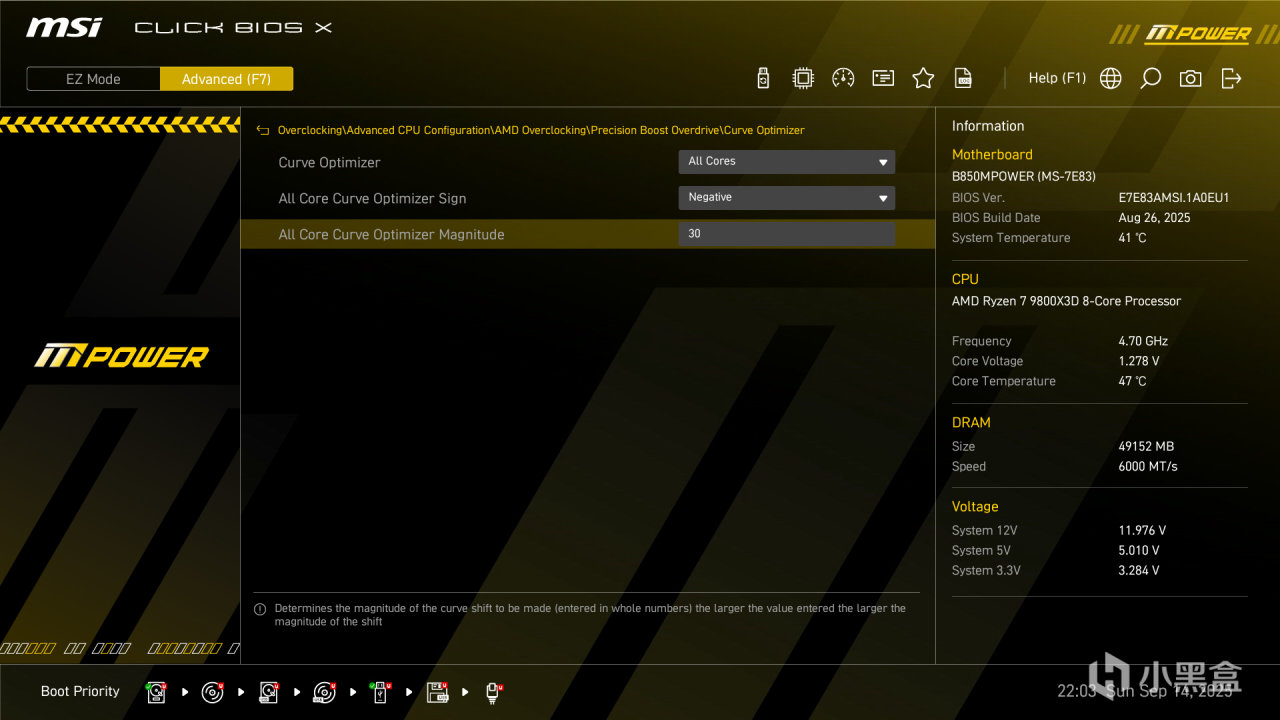Viewport: 1280px width, 720px height.
Task: Select the USB key boot device icon
Action: (380, 692)
